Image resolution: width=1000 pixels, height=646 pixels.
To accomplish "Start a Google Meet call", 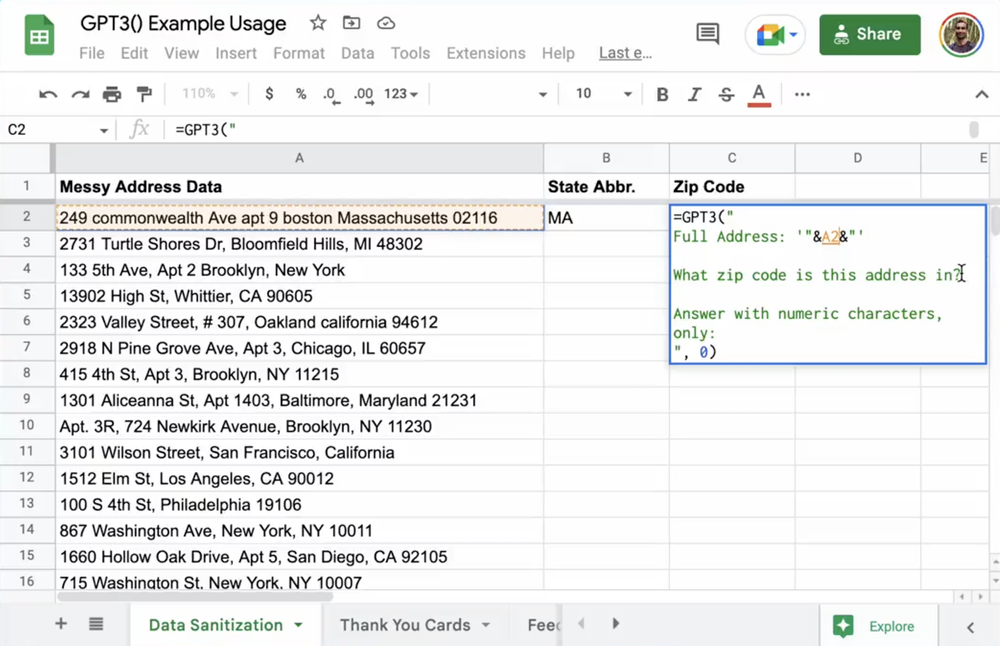I will 769,34.
